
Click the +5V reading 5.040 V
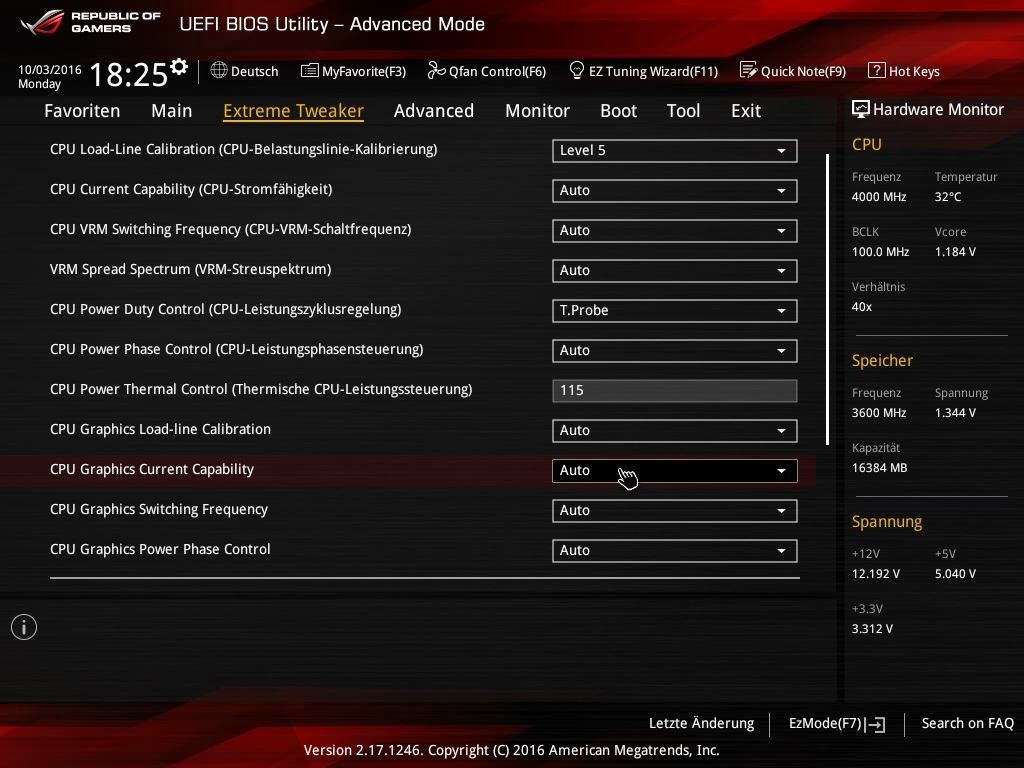click(955, 574)
